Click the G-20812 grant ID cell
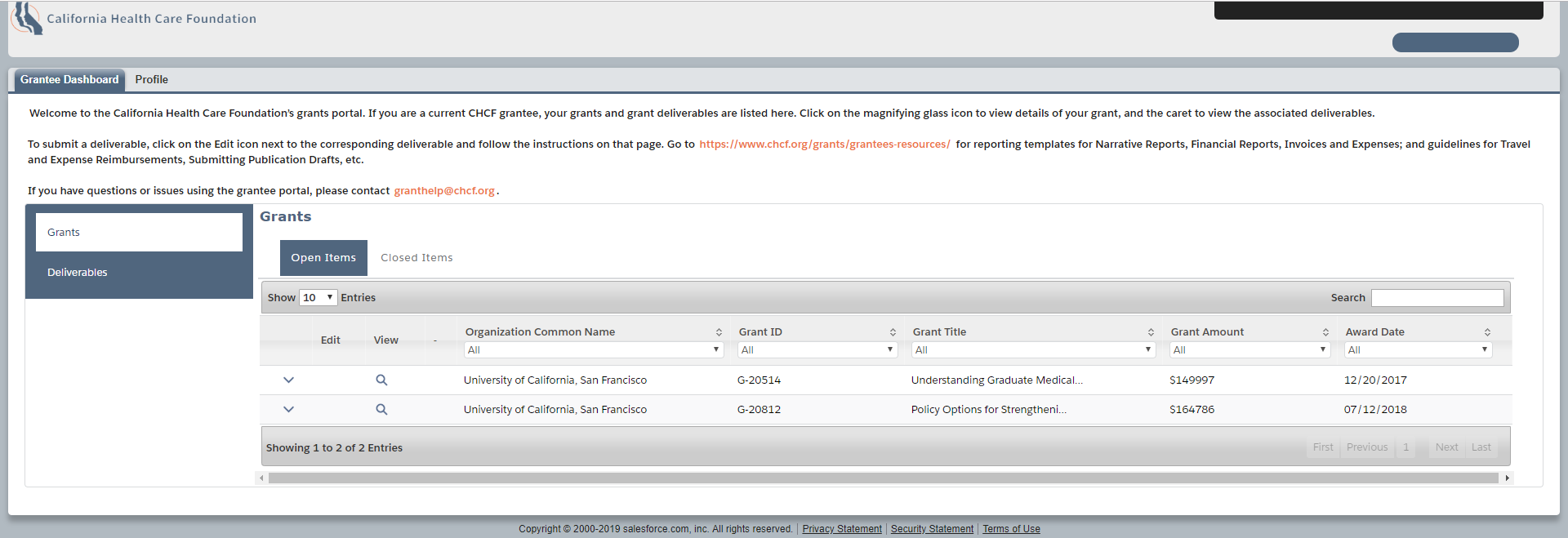This screenshot has height=538, width=1568. click(x=759, y=410)
